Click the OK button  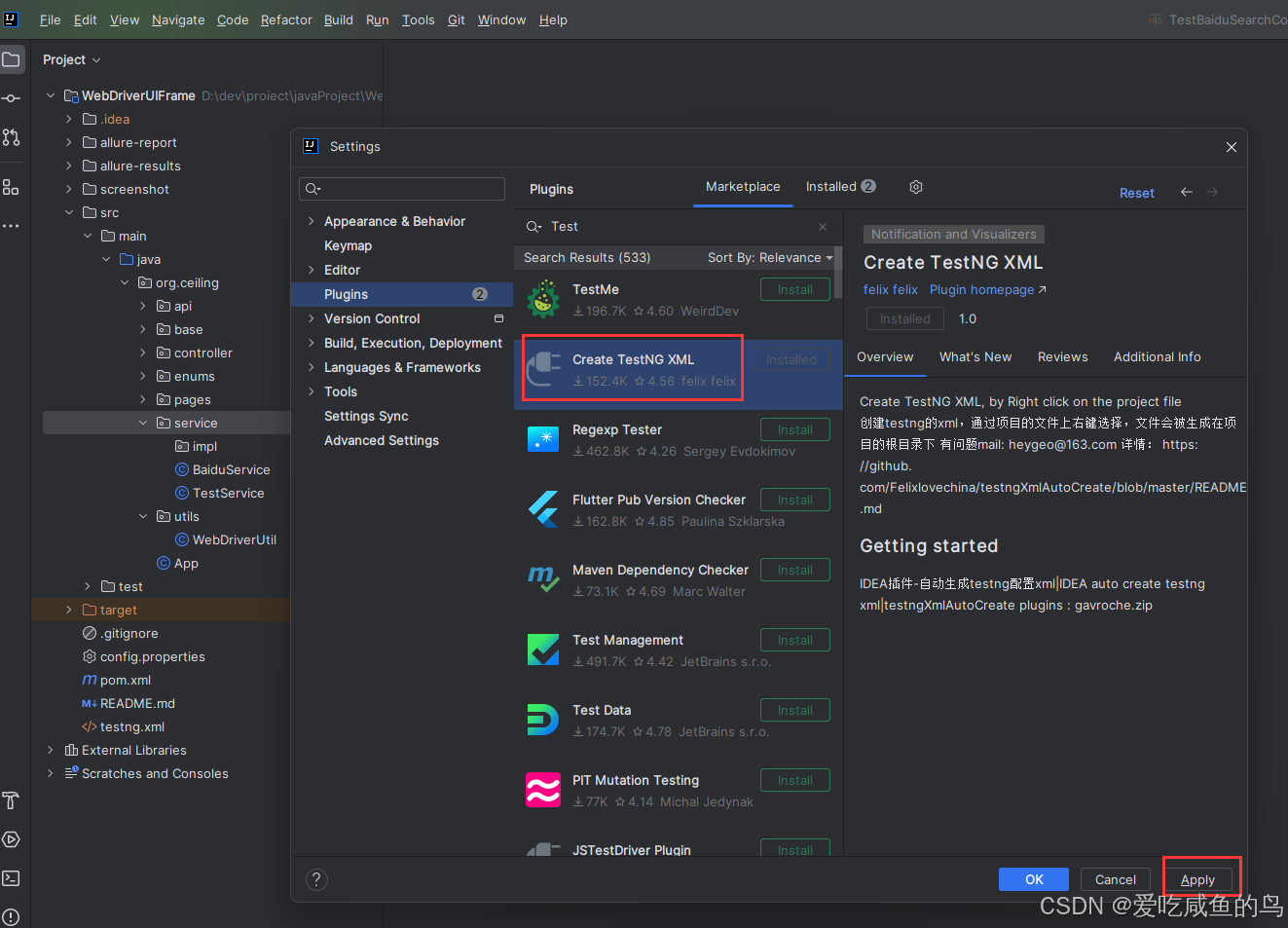pyautogui.click(x=1034, y=879)
